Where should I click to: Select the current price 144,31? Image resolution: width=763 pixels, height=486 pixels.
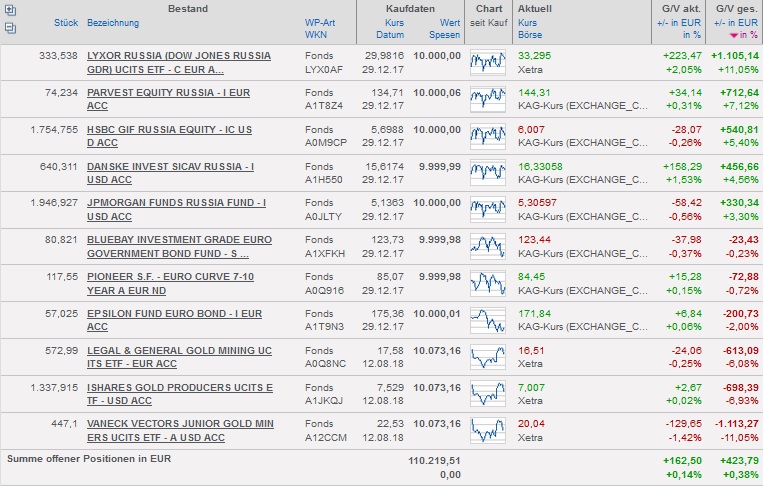tap(534, 92)
